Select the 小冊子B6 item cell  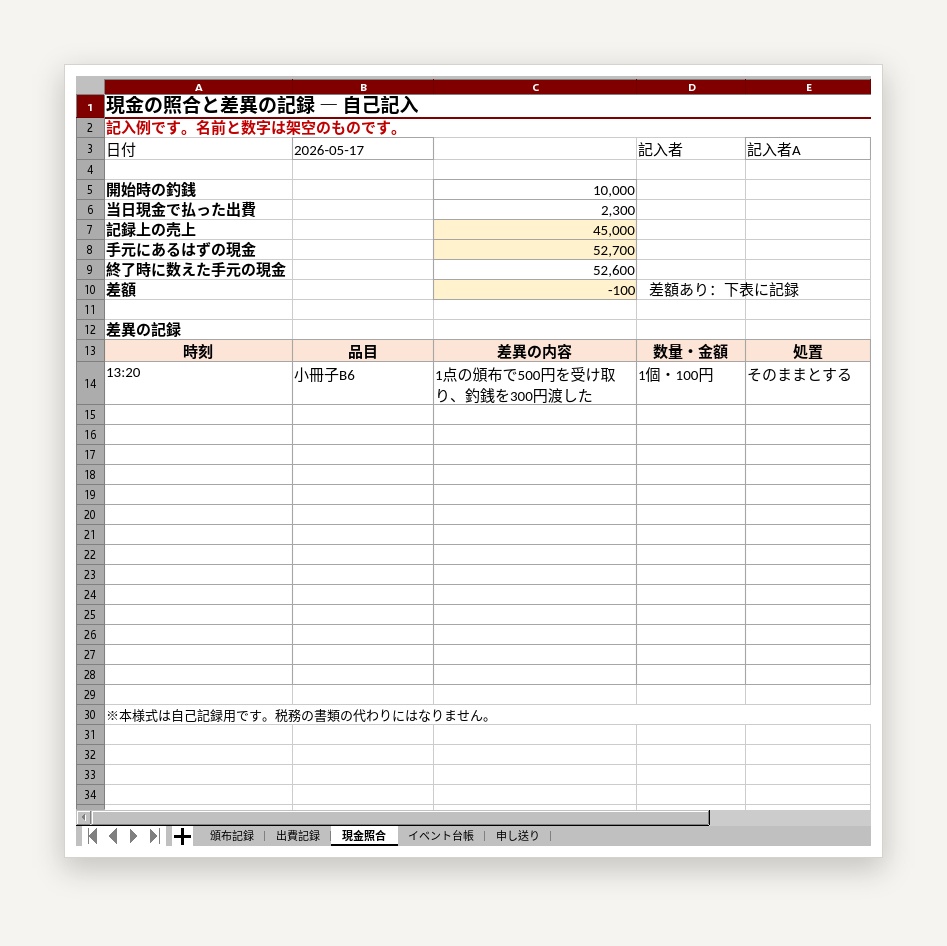(363, 383)
